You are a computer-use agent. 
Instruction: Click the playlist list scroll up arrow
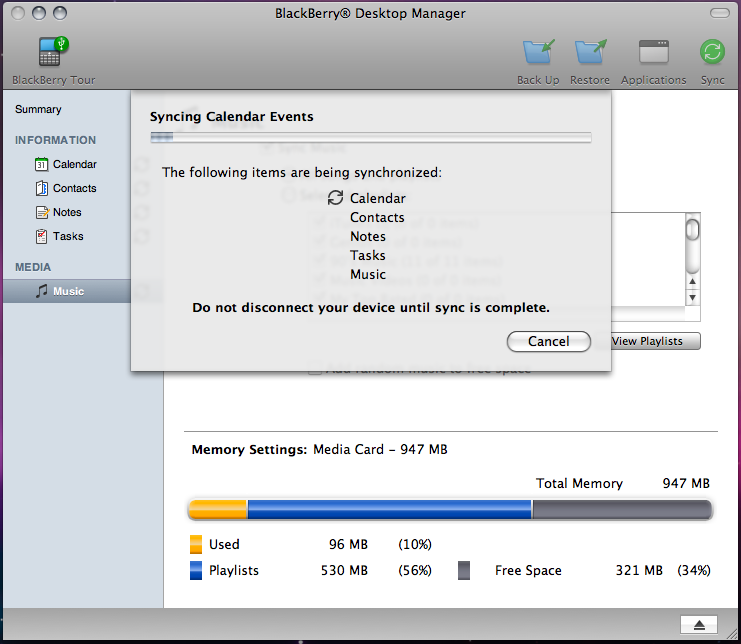(x=692, y=281)
